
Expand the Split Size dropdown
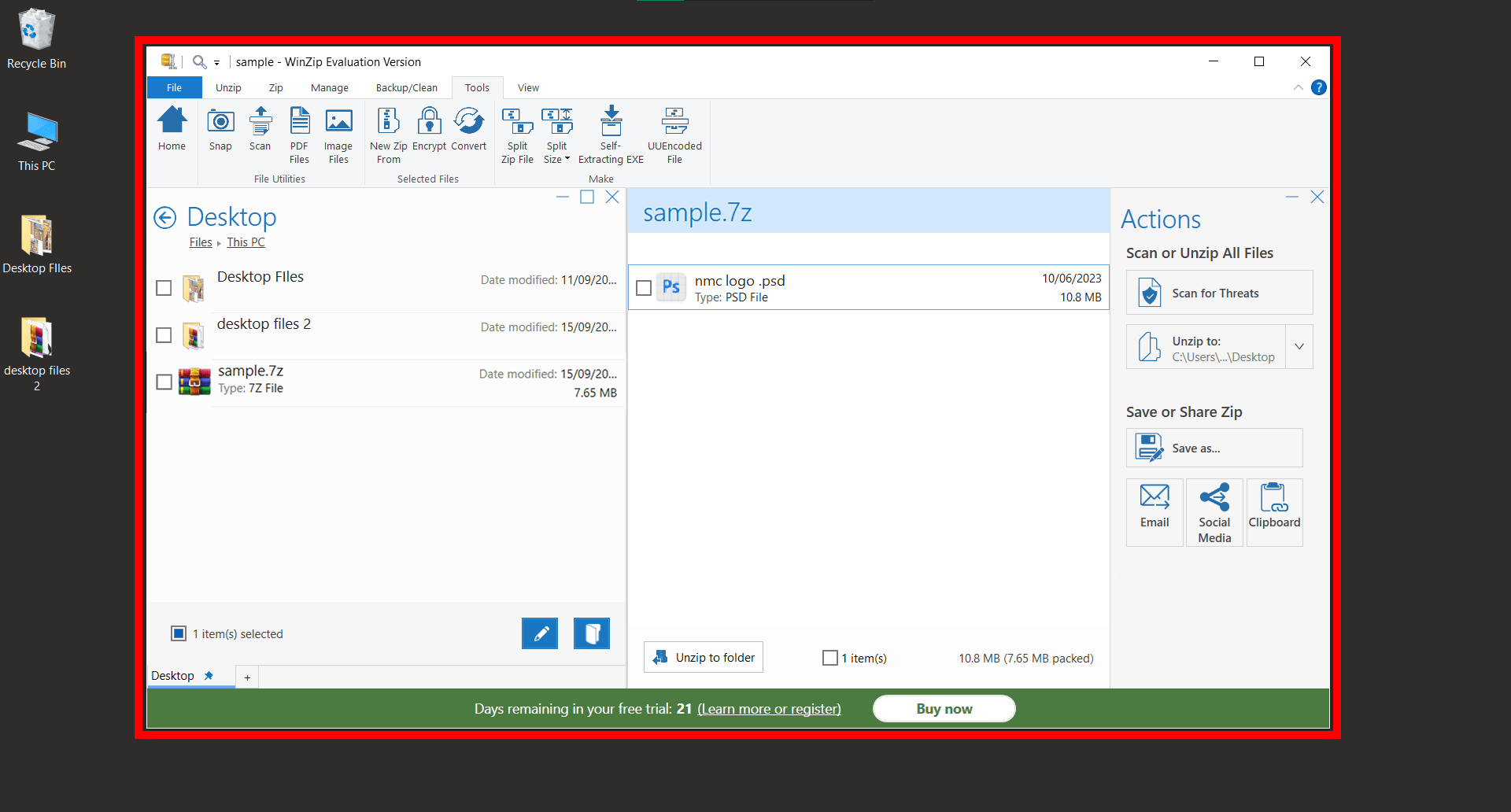coord(568,160)
